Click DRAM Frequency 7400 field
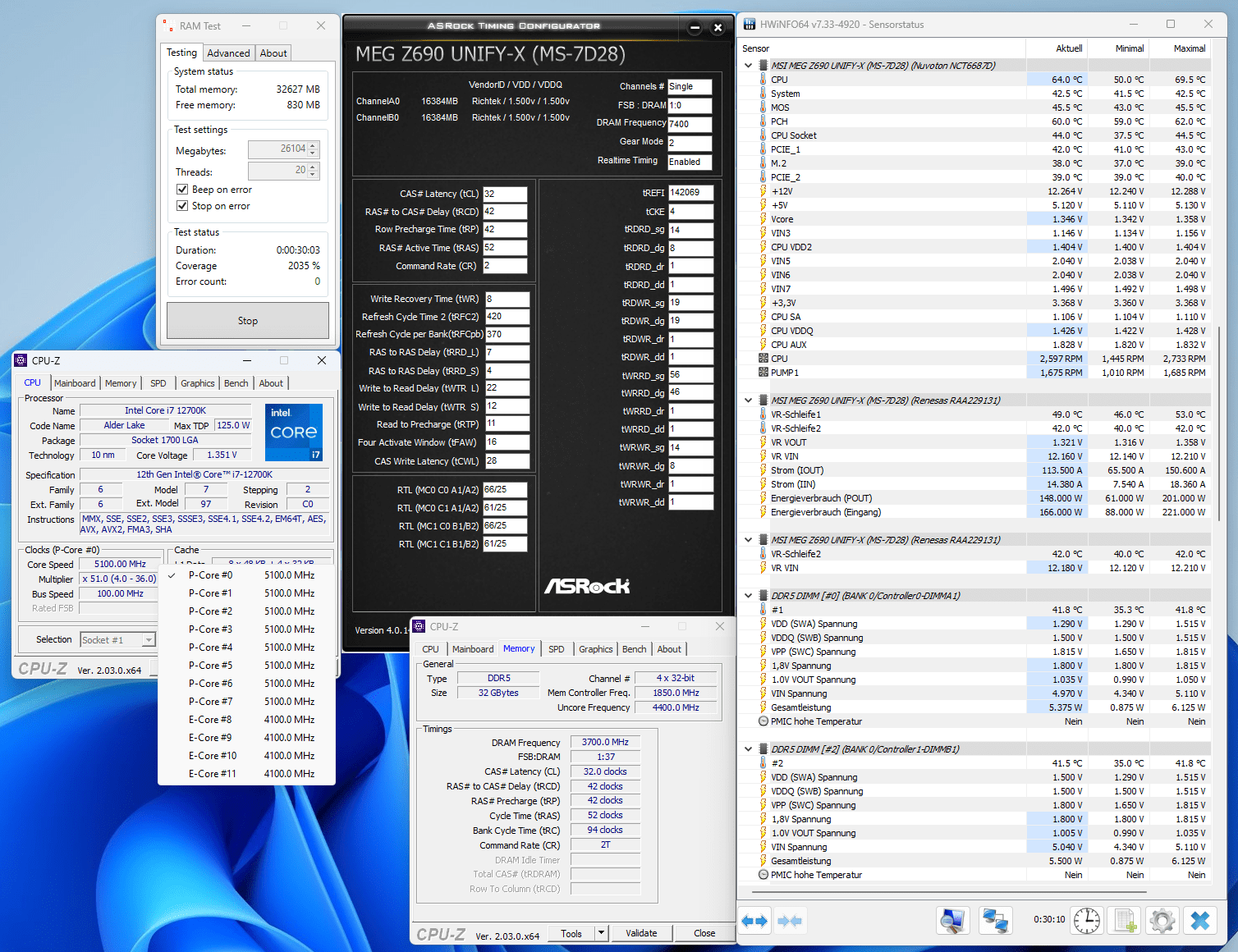Image resolution: width=1238 pixels, height=952 pixels. coord(690,125)
